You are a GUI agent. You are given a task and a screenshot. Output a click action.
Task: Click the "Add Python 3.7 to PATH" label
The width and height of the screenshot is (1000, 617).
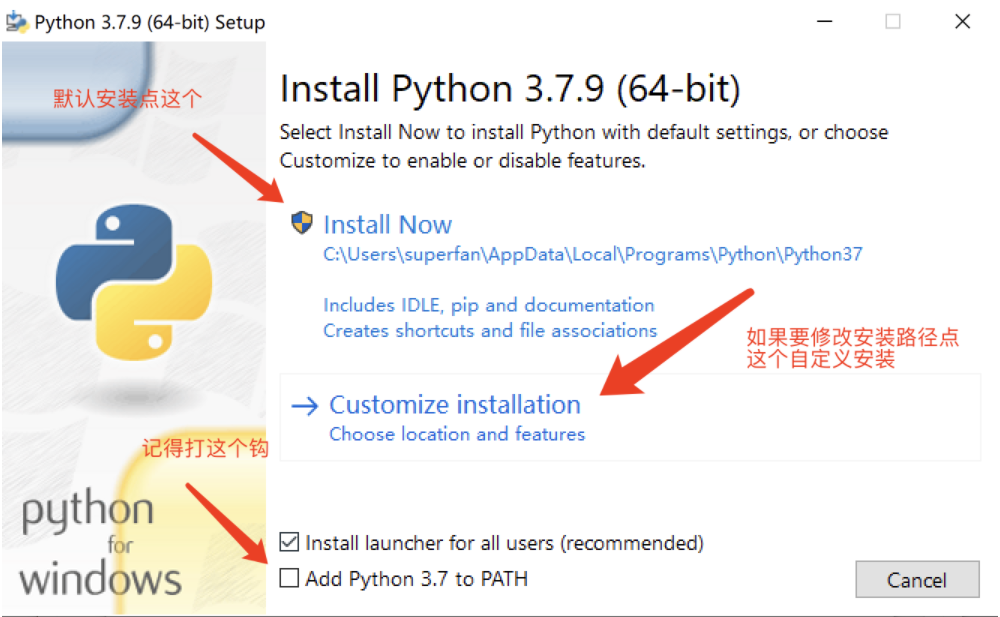tap(416, 579)
